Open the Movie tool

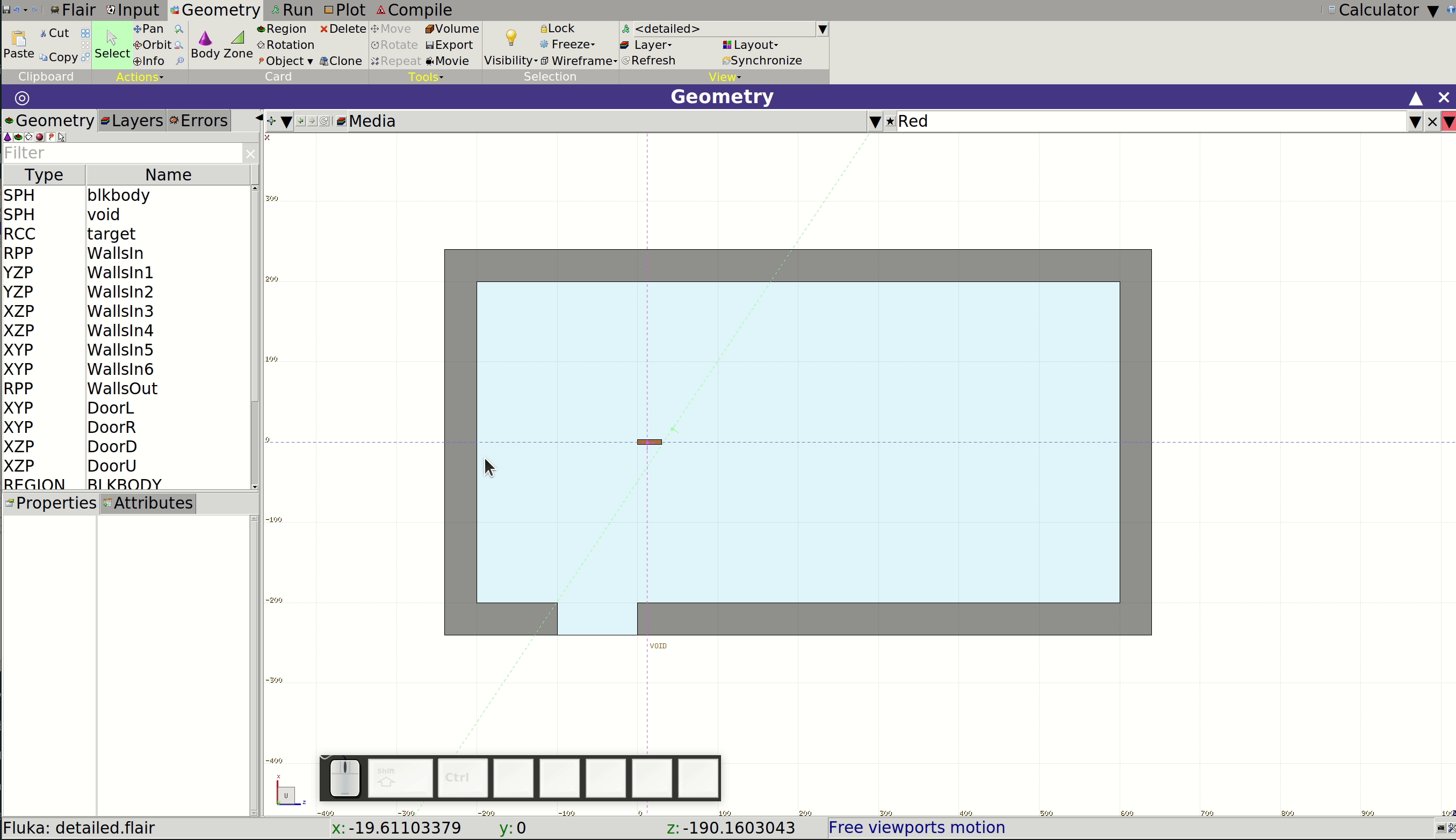tap(447, 61)
